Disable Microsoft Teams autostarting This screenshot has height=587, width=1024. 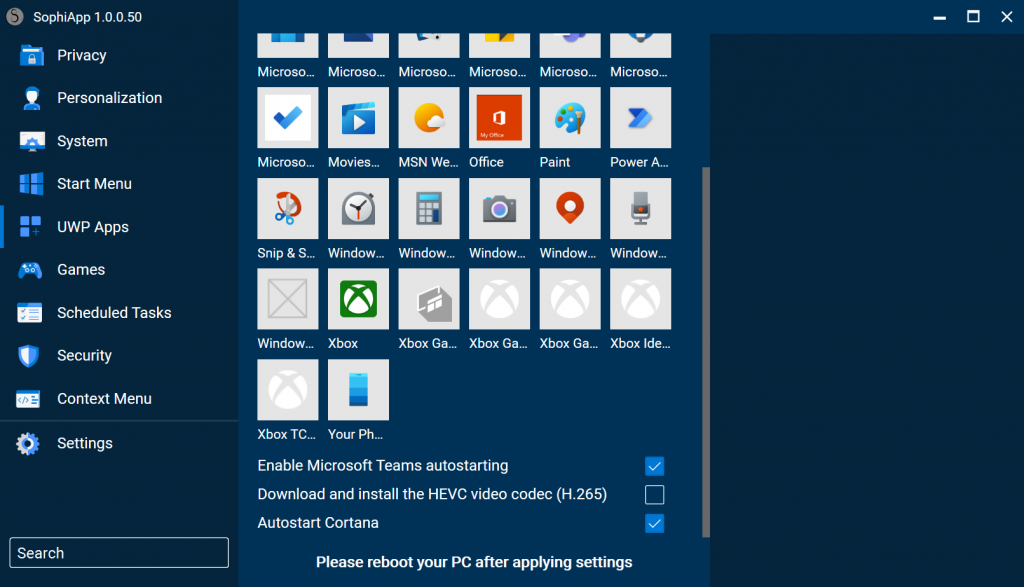click(654, 466)
